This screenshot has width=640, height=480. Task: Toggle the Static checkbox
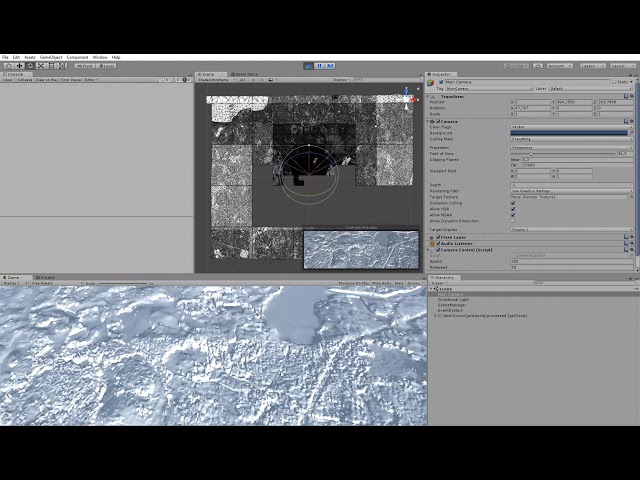point(614,82)
